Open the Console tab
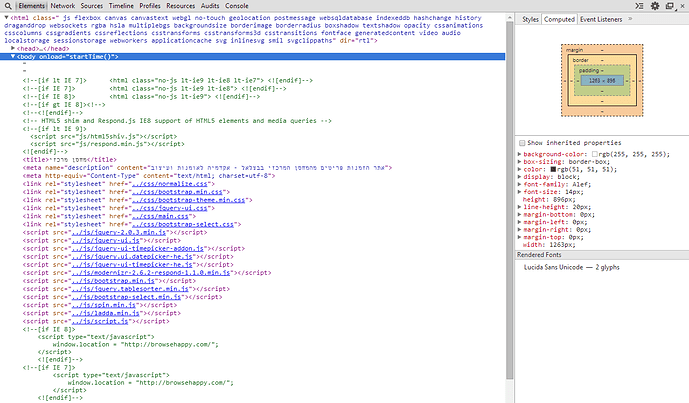Image resolution: width=689 pixels, height=403 pixels. (236, 6)
